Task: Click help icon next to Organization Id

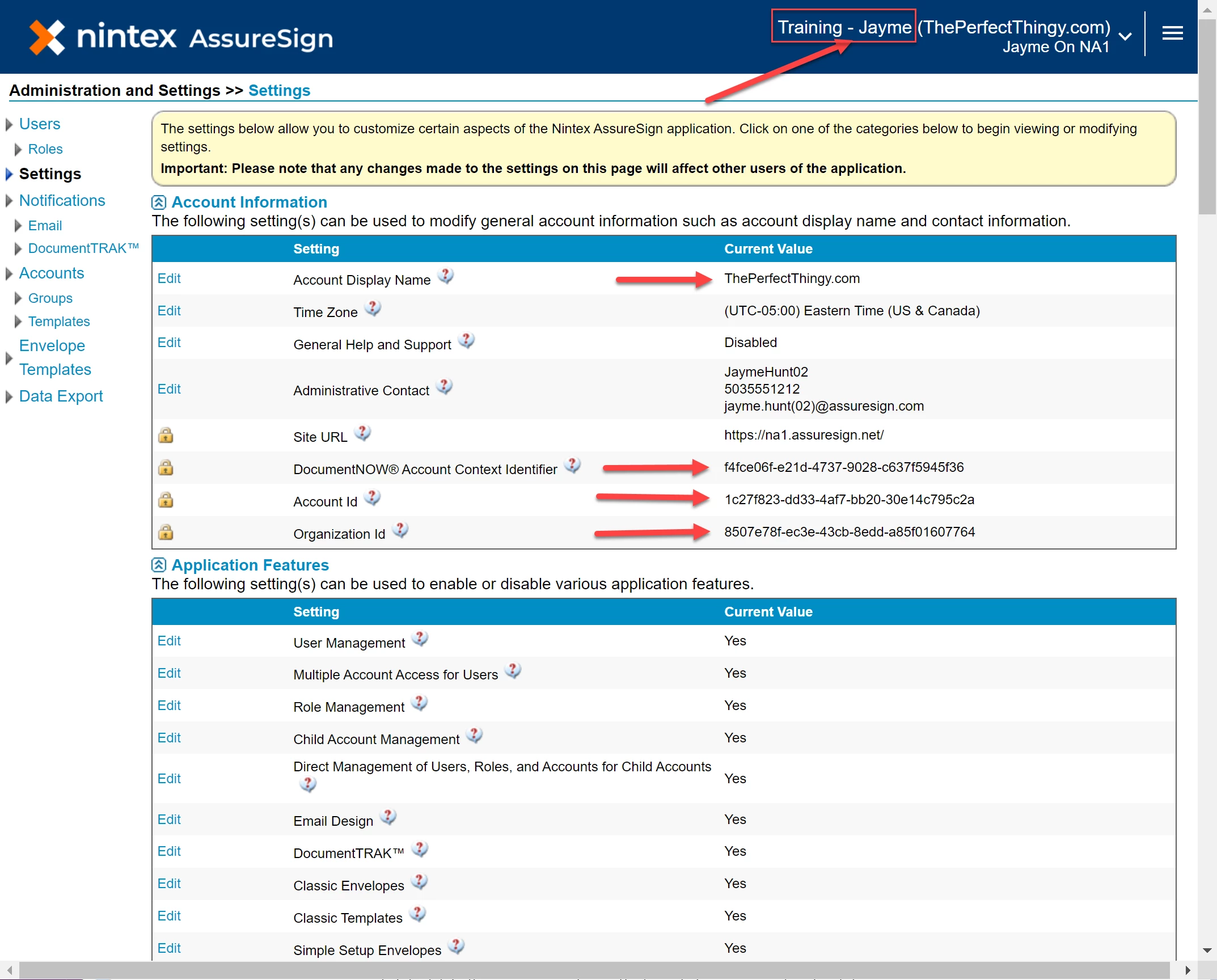Action: (x=400, y=530)
